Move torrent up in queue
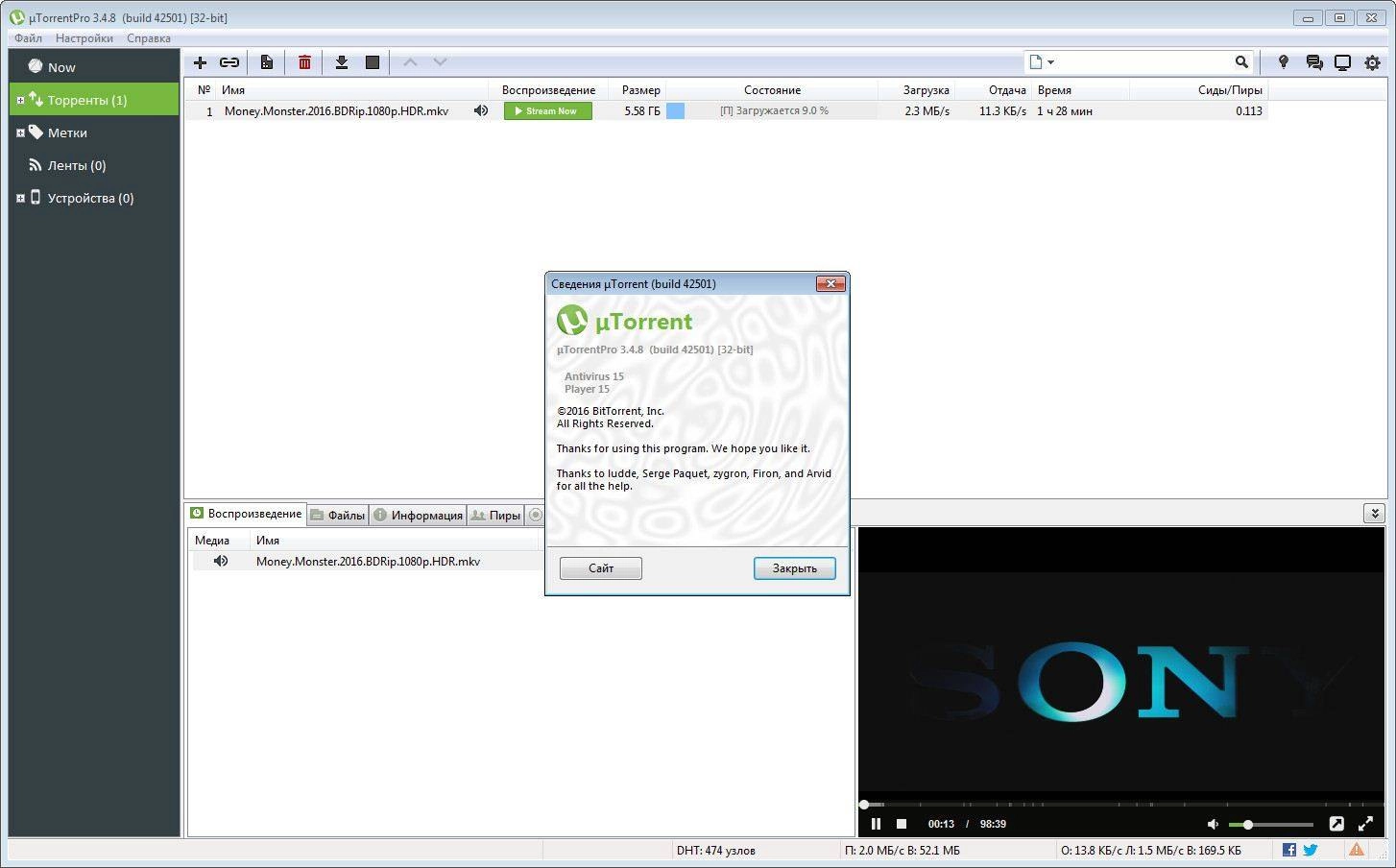The width and height of the screenshot is (1396, 868). coord(410,62)
